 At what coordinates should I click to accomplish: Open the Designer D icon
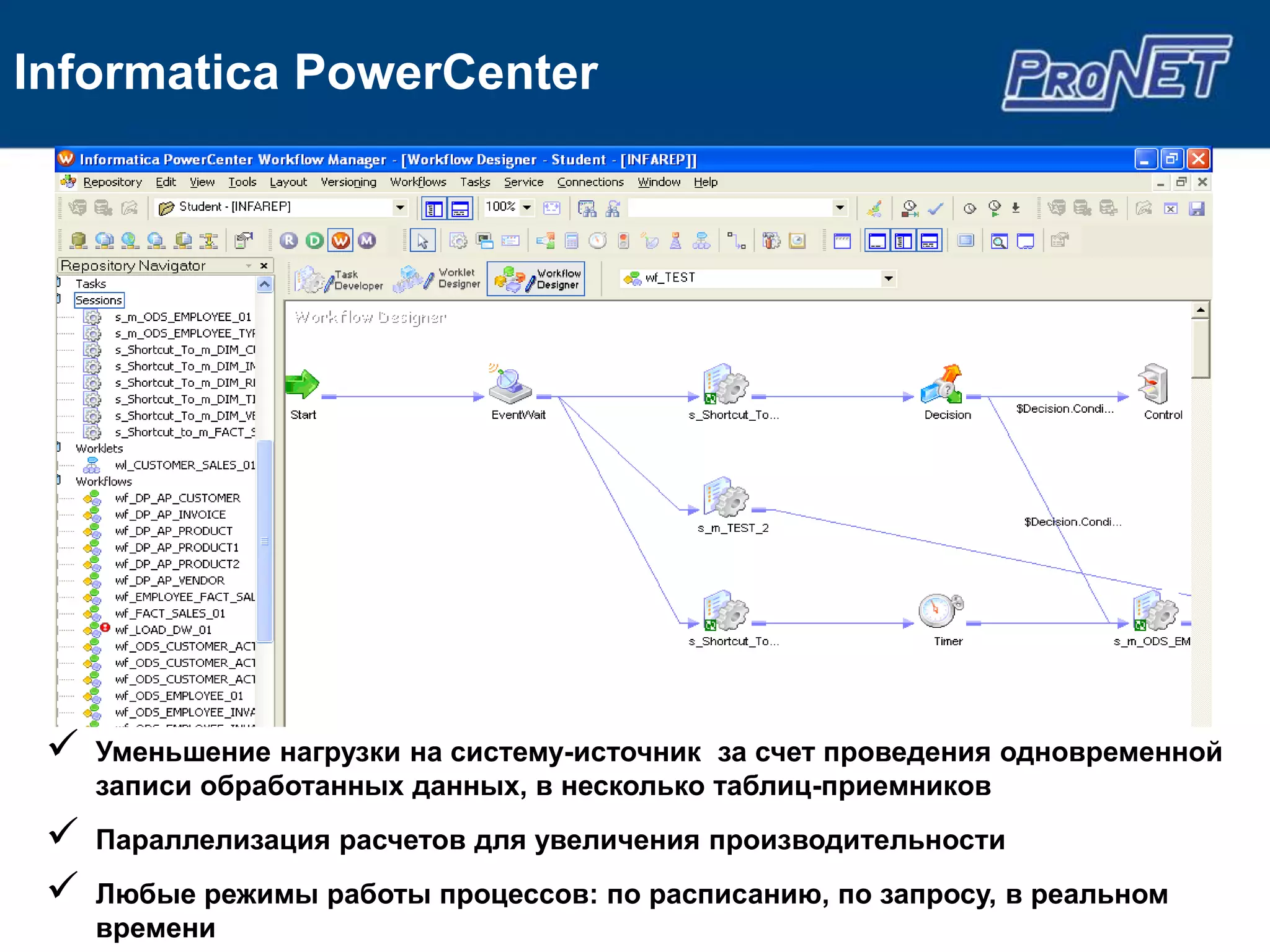(314, 240)
